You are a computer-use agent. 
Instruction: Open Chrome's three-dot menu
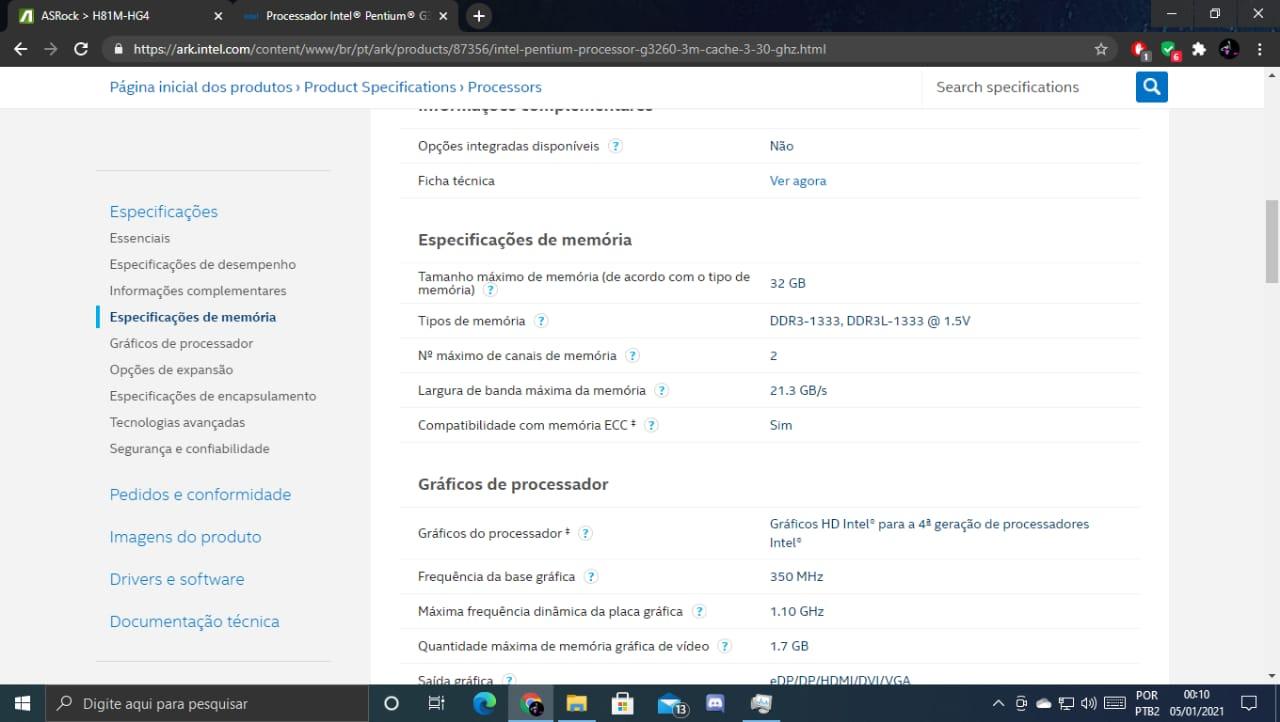coord(1260,48)
